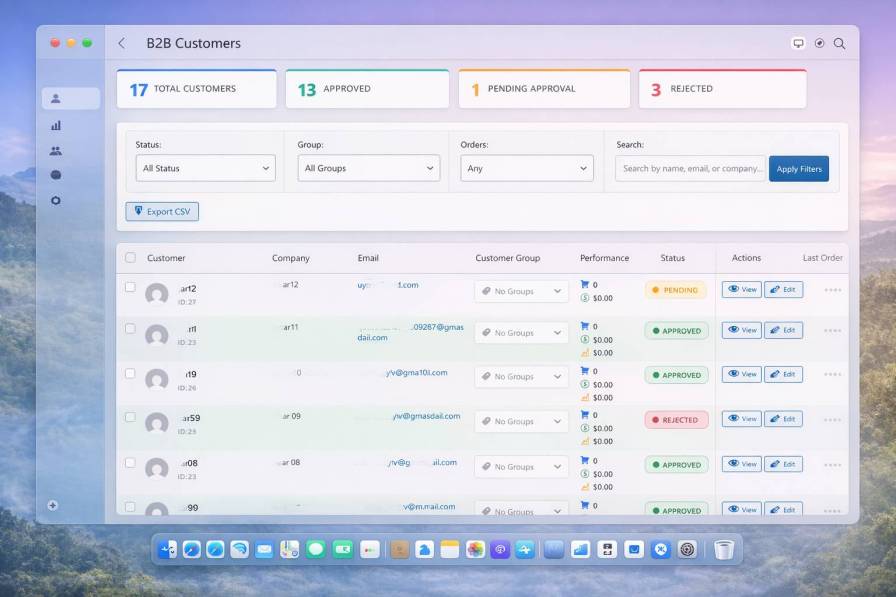Open more options dots for the 08 row
The width and height of the screenshot is (896, 597).
click(833, 465)
